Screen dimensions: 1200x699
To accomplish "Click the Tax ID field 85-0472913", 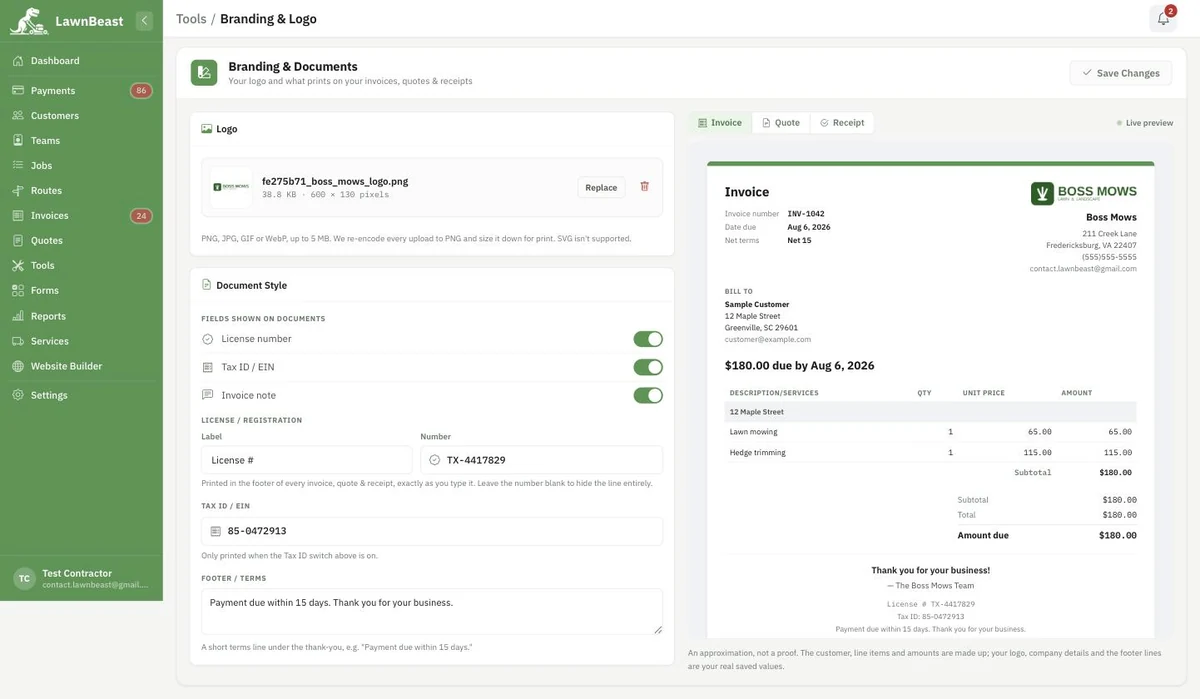I will (x=432, y=531).
